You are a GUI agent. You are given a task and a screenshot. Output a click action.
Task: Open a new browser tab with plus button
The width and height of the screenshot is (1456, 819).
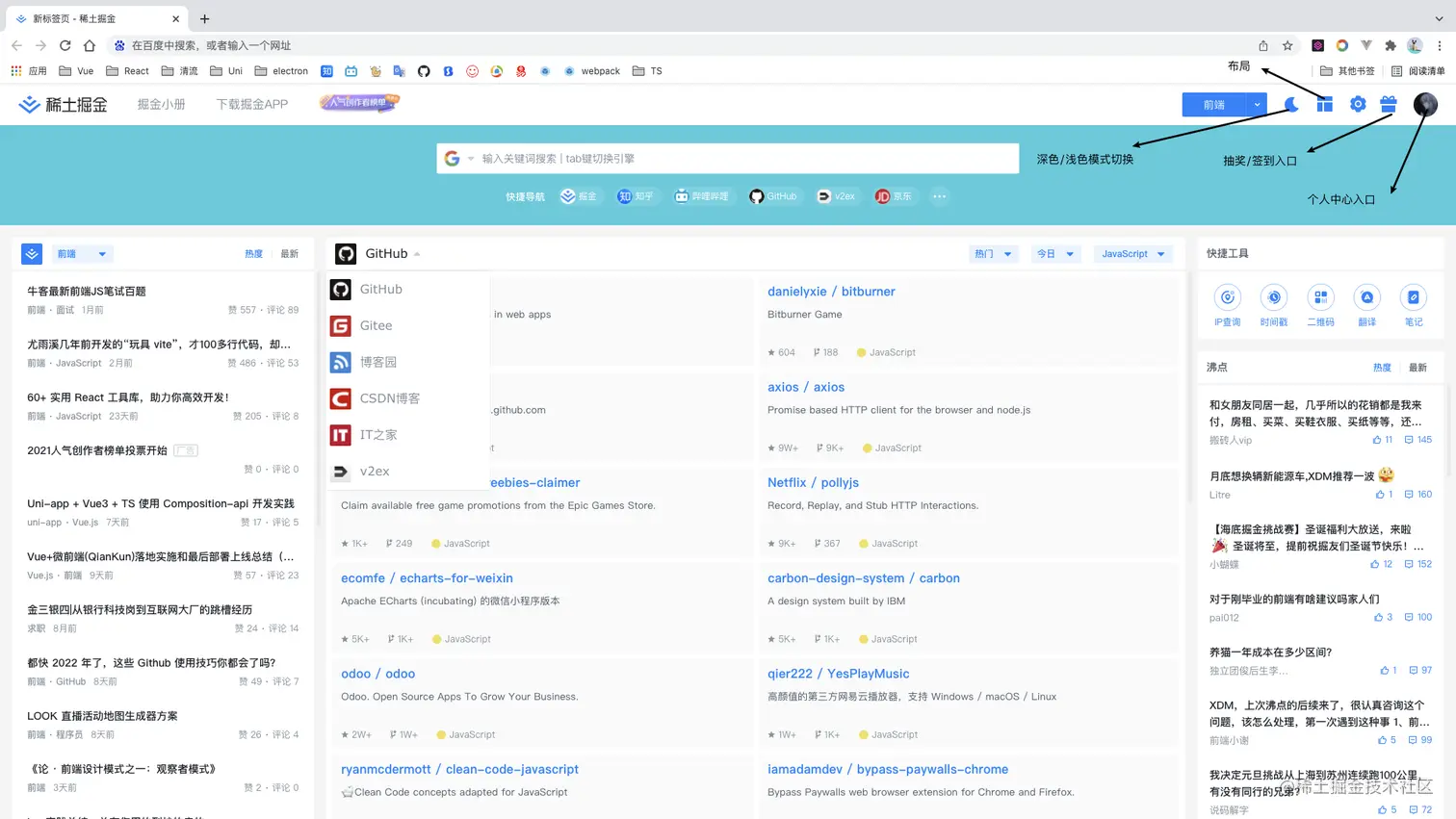204,18
